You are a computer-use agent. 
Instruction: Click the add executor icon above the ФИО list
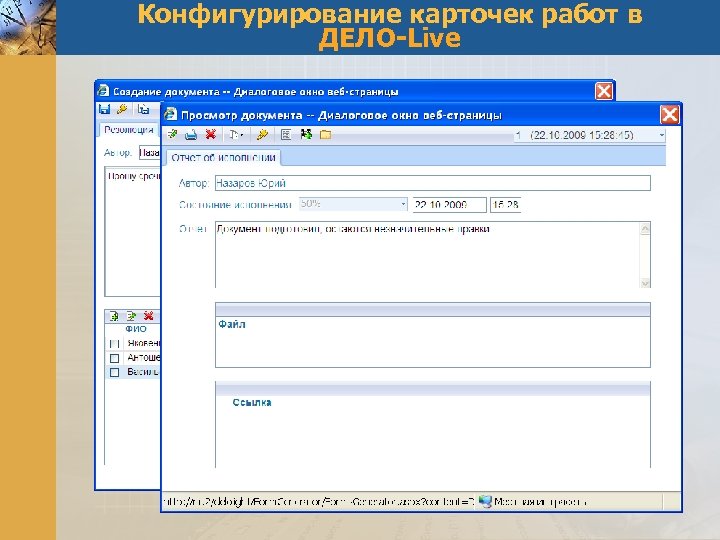tap(114, 316)
